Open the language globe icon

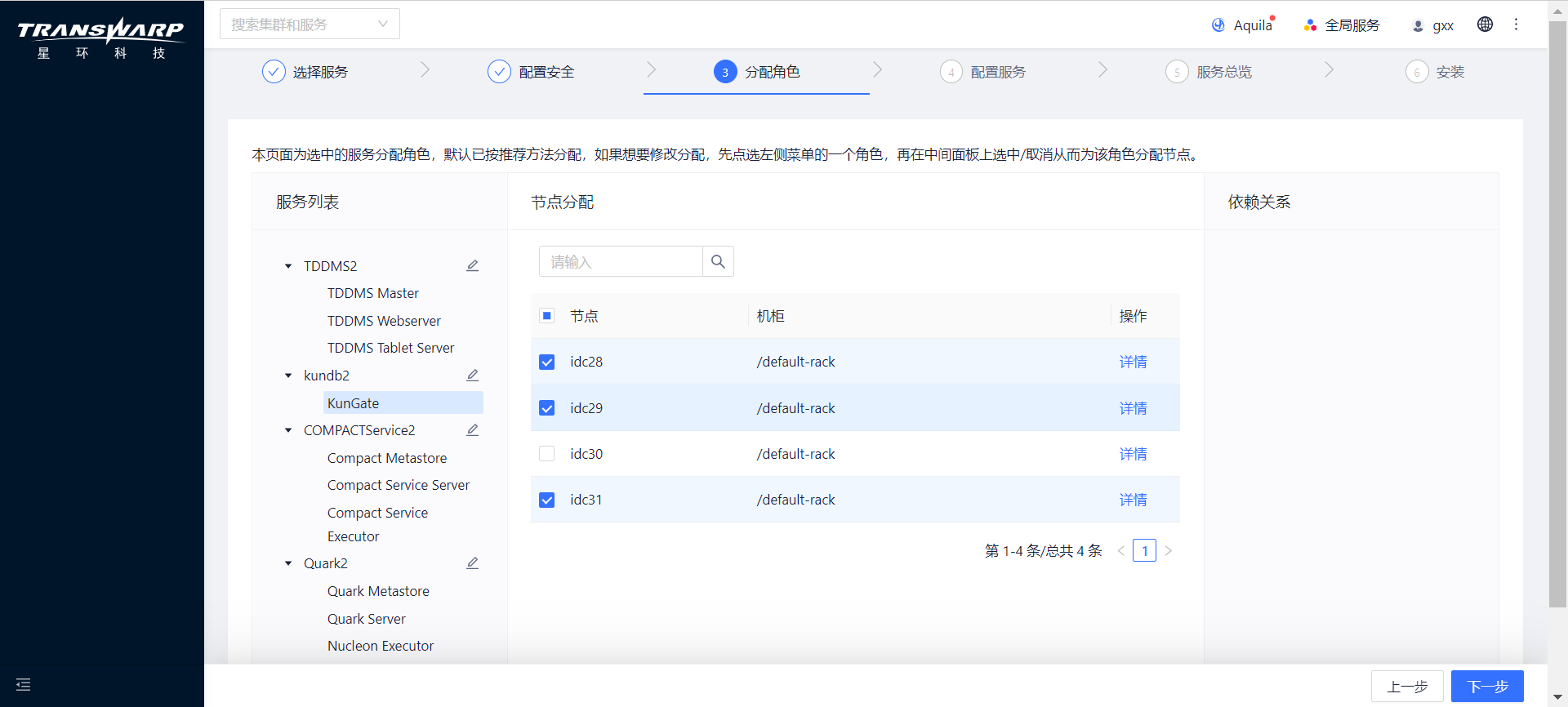tap(1485, 24)
